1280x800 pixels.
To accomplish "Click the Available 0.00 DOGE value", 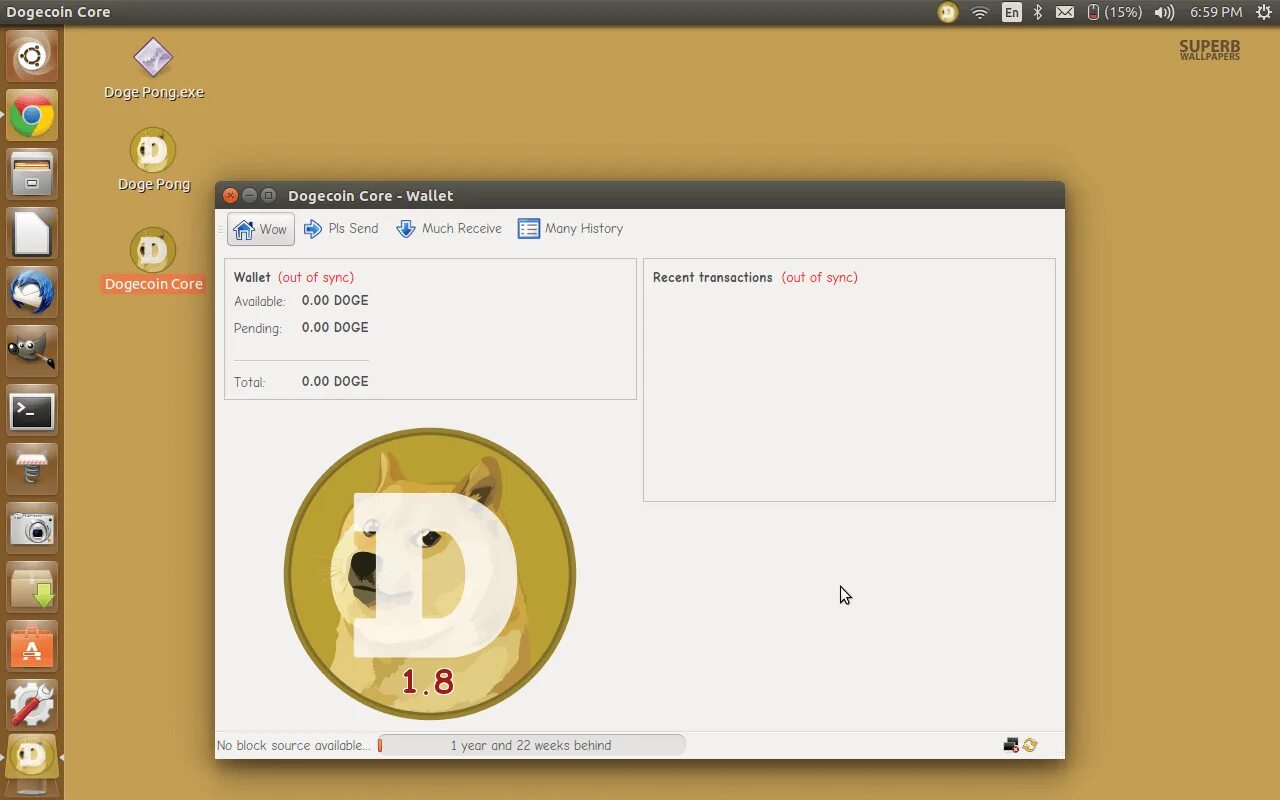I will pos(335,300).
